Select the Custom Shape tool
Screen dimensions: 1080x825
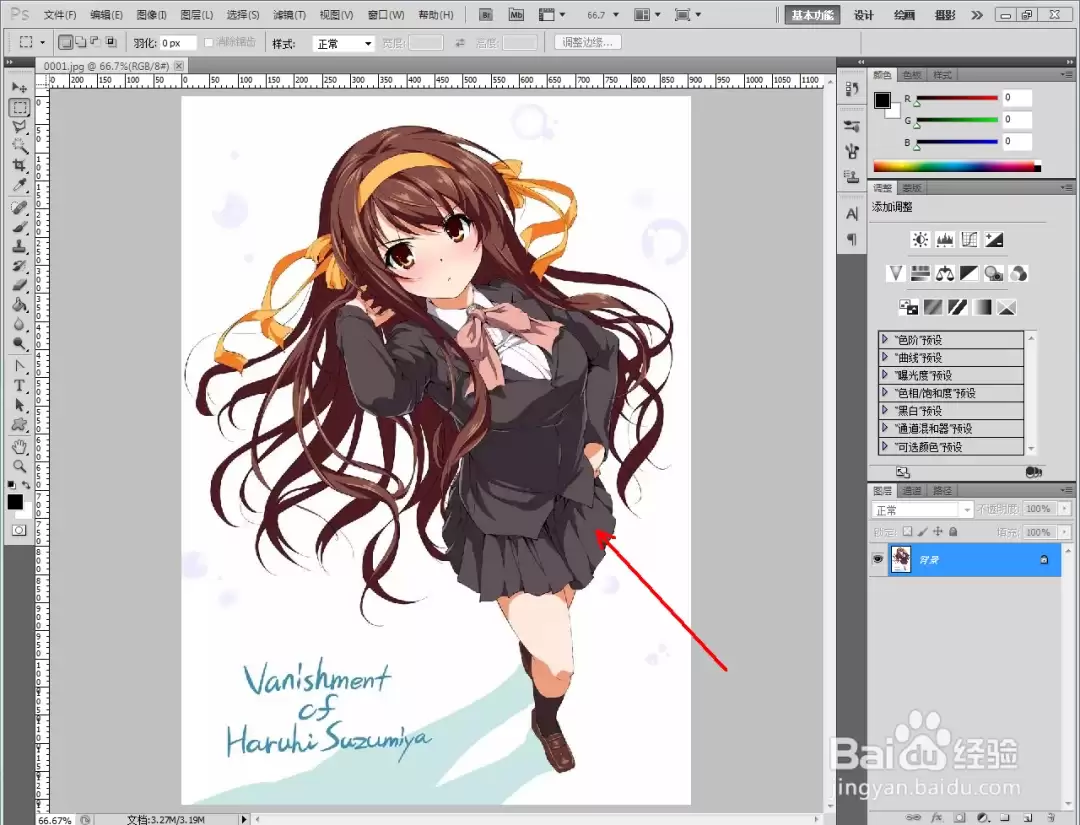coord(19,424)
